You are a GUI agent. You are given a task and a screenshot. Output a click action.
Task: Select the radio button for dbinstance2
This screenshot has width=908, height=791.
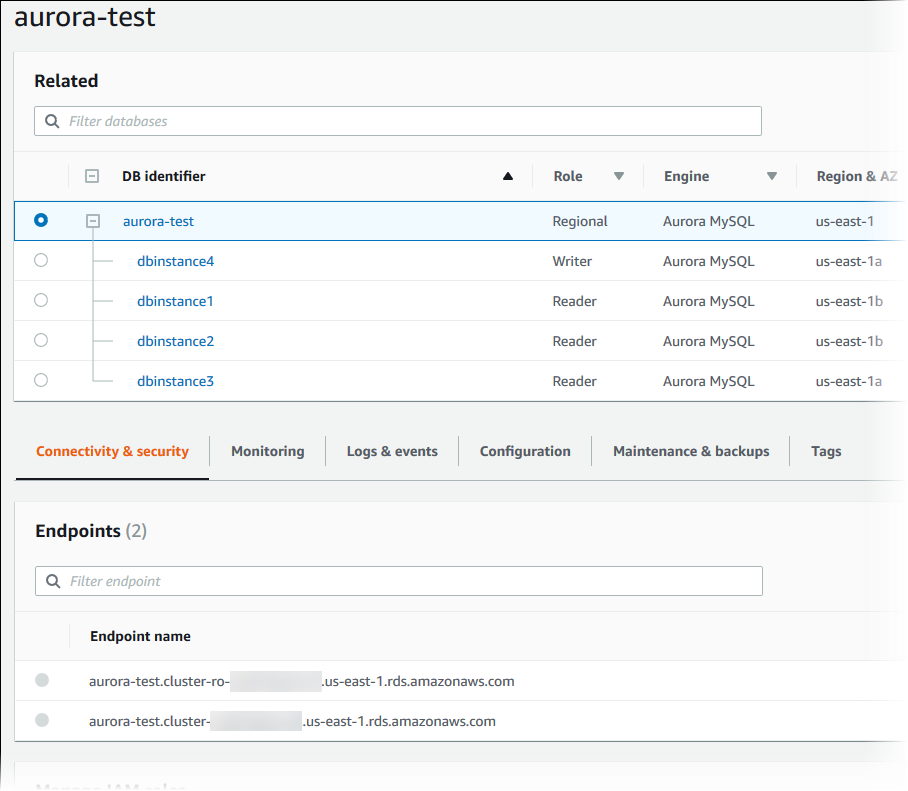[40, 340]
